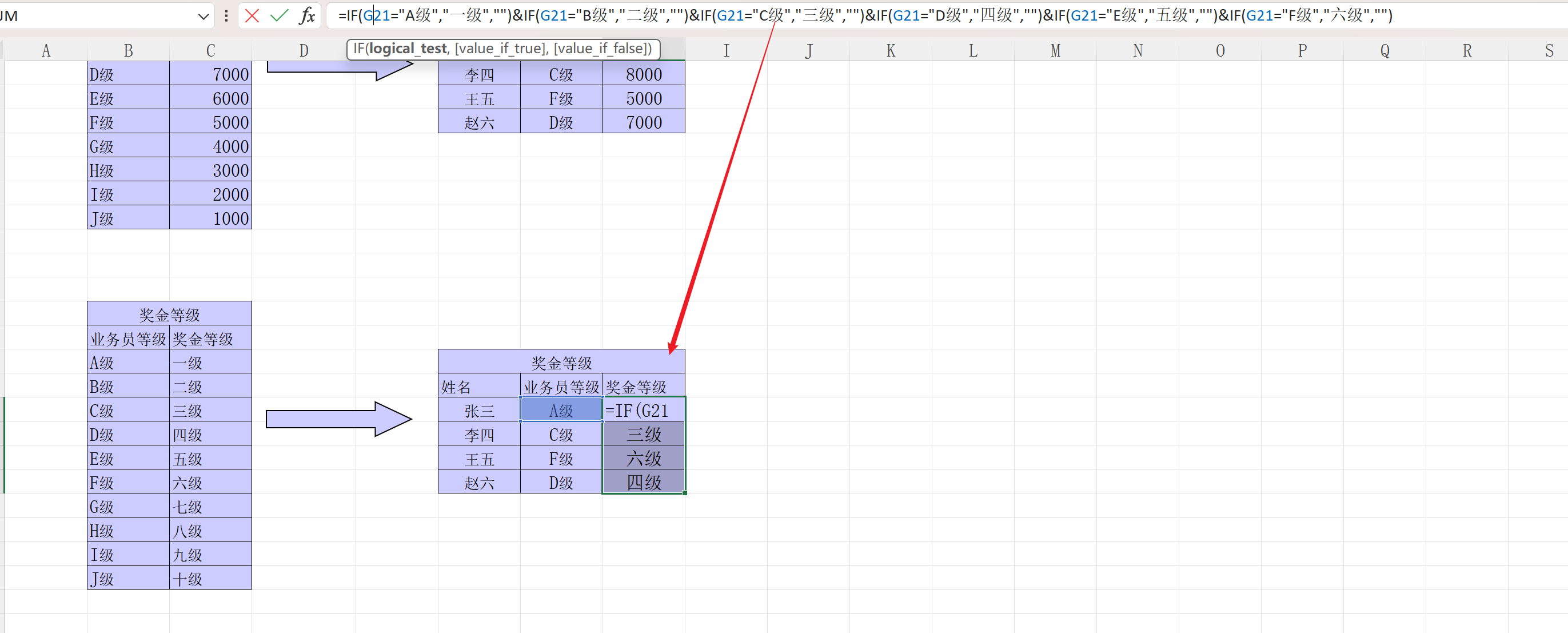Viewport: 1568px width, 633px height.
Task: Select the cell showing 8000
Action: [644, 75]
